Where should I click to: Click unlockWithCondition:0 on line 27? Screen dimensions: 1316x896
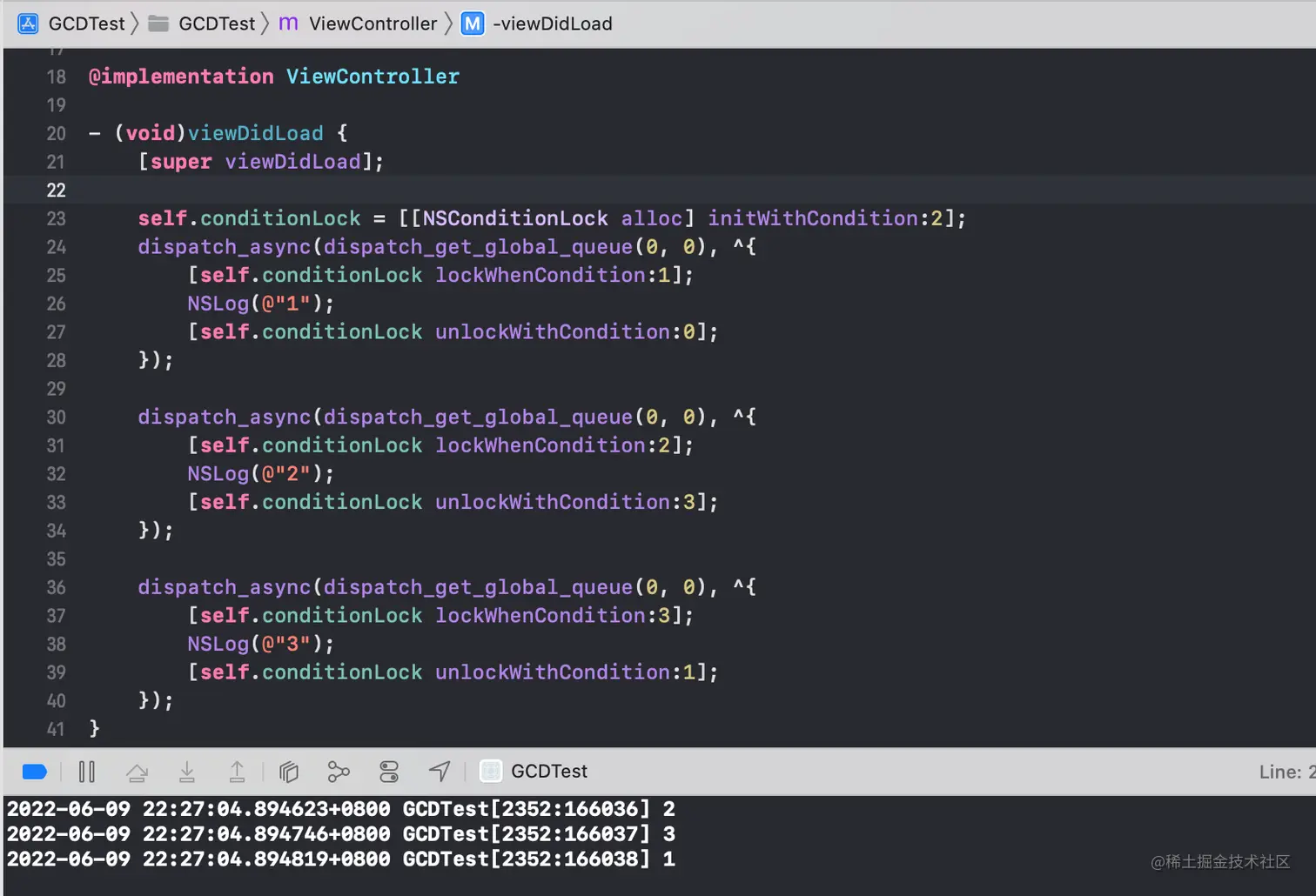pyautogui.click(x=565, y=331)
